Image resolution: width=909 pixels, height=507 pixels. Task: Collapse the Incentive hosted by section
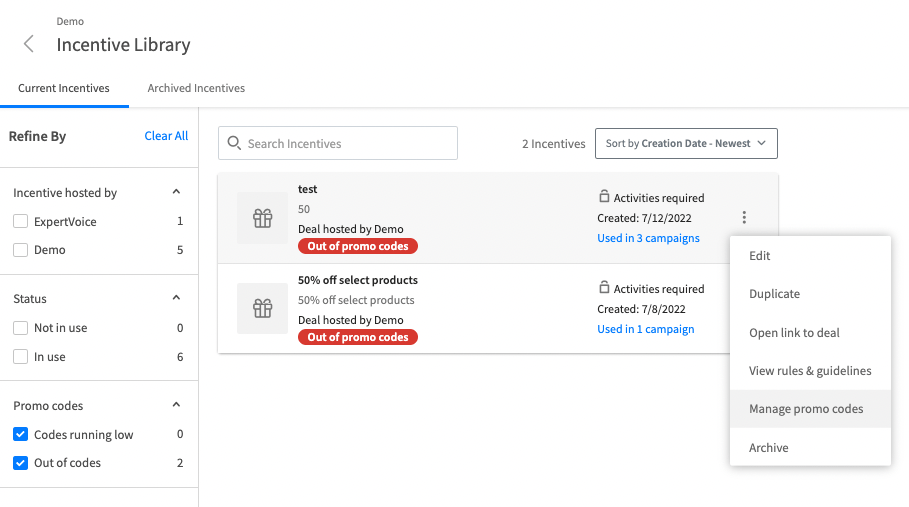coord(176,192)
